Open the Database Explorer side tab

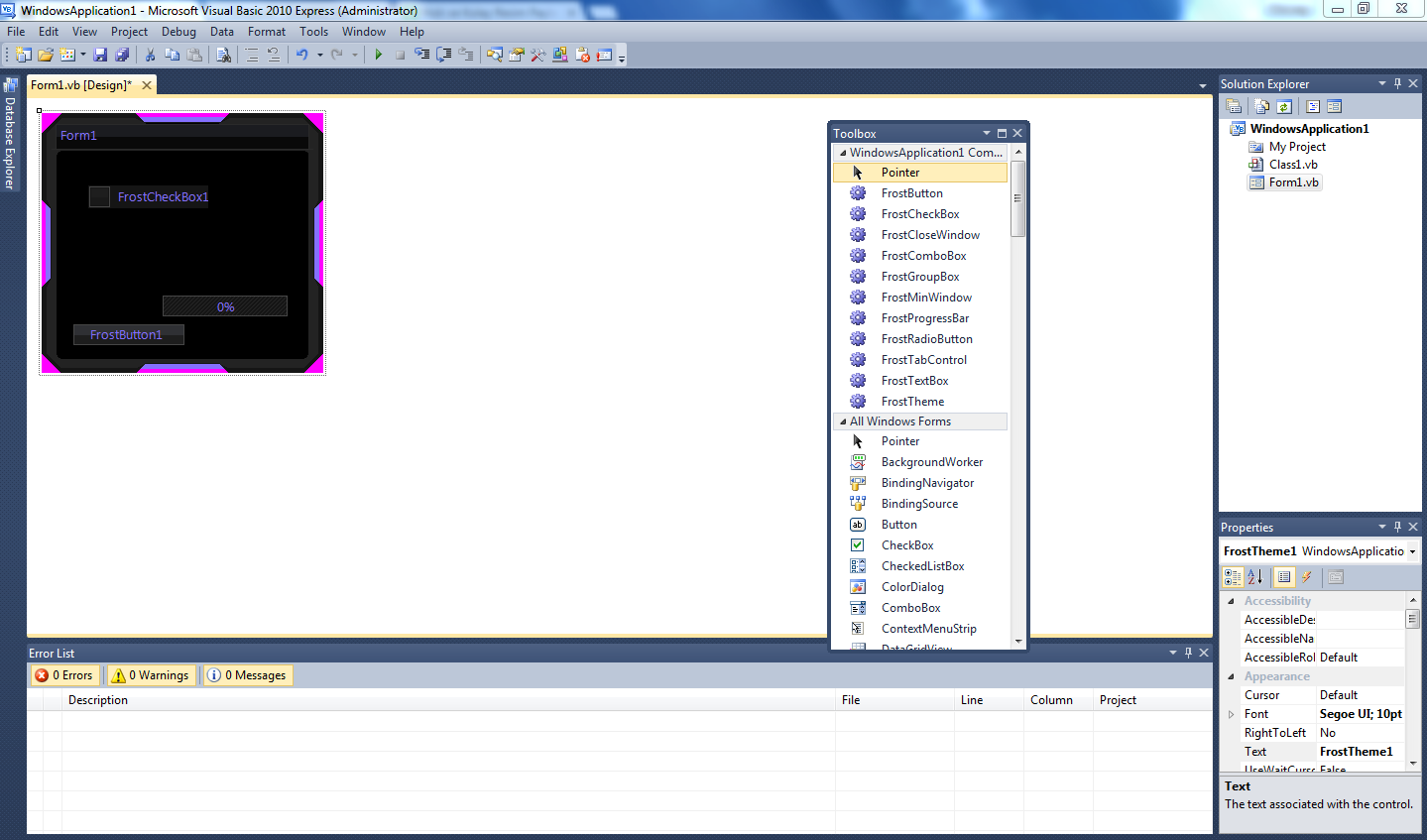coord(11,133)
